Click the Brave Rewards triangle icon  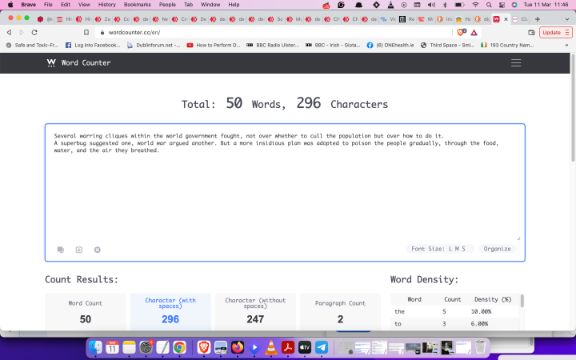click(x=474, y=33)
